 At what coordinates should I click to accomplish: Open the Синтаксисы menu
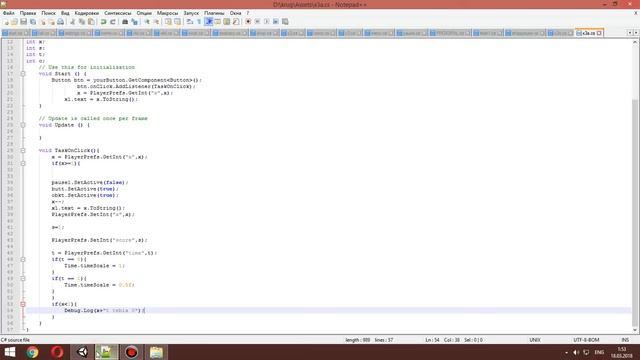click(x=118, y=13)
